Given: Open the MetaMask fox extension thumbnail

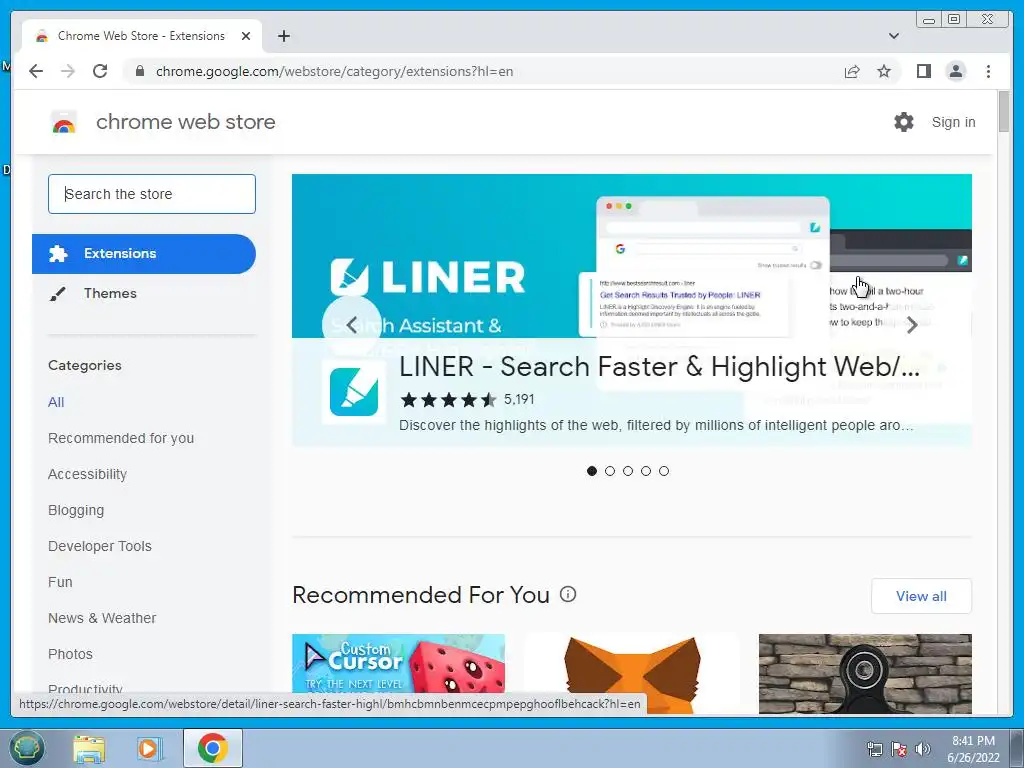Looking at the screenshot, I should (x=632, y=673).
